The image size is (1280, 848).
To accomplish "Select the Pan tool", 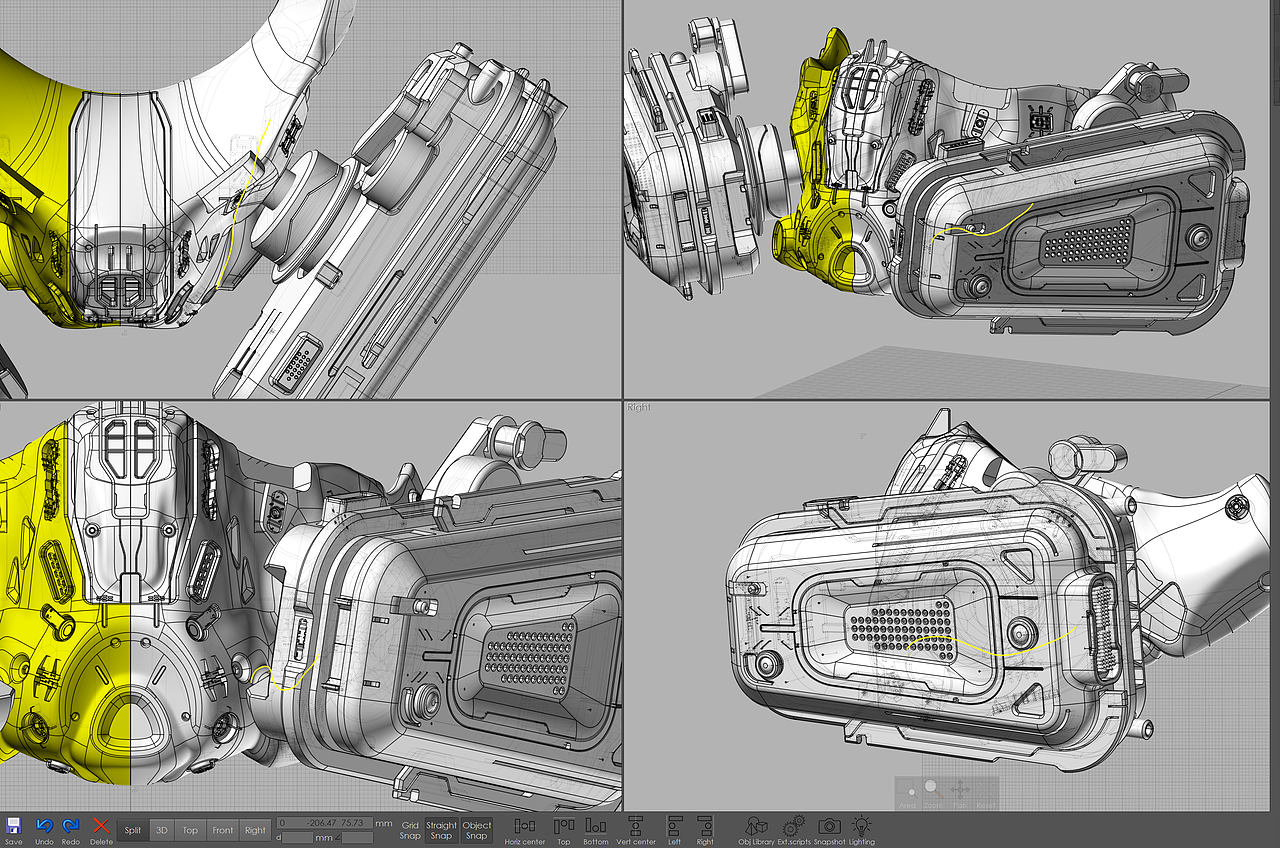I will click(960, 792).
